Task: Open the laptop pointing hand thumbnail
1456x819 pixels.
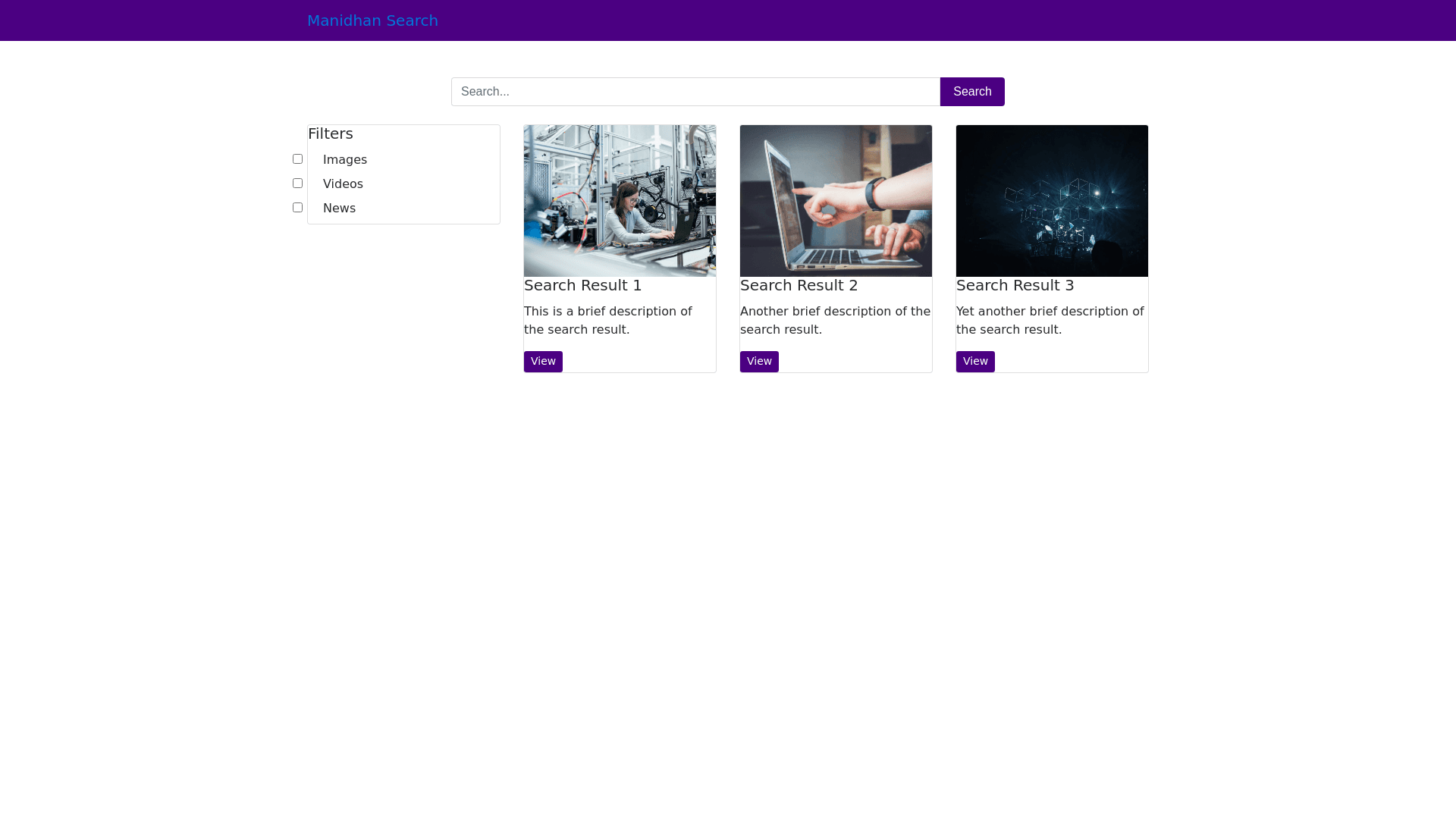Action: [x=836, y=201]
